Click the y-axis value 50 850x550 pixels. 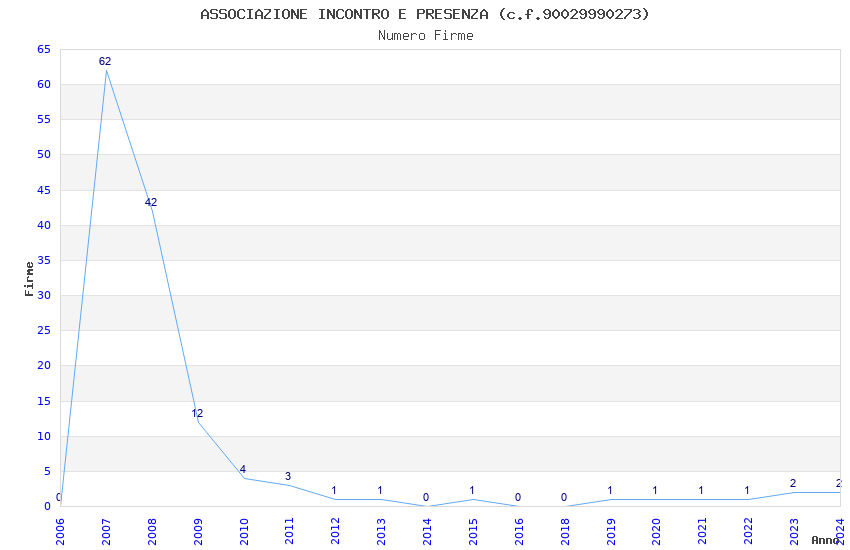tap(44, 154)
